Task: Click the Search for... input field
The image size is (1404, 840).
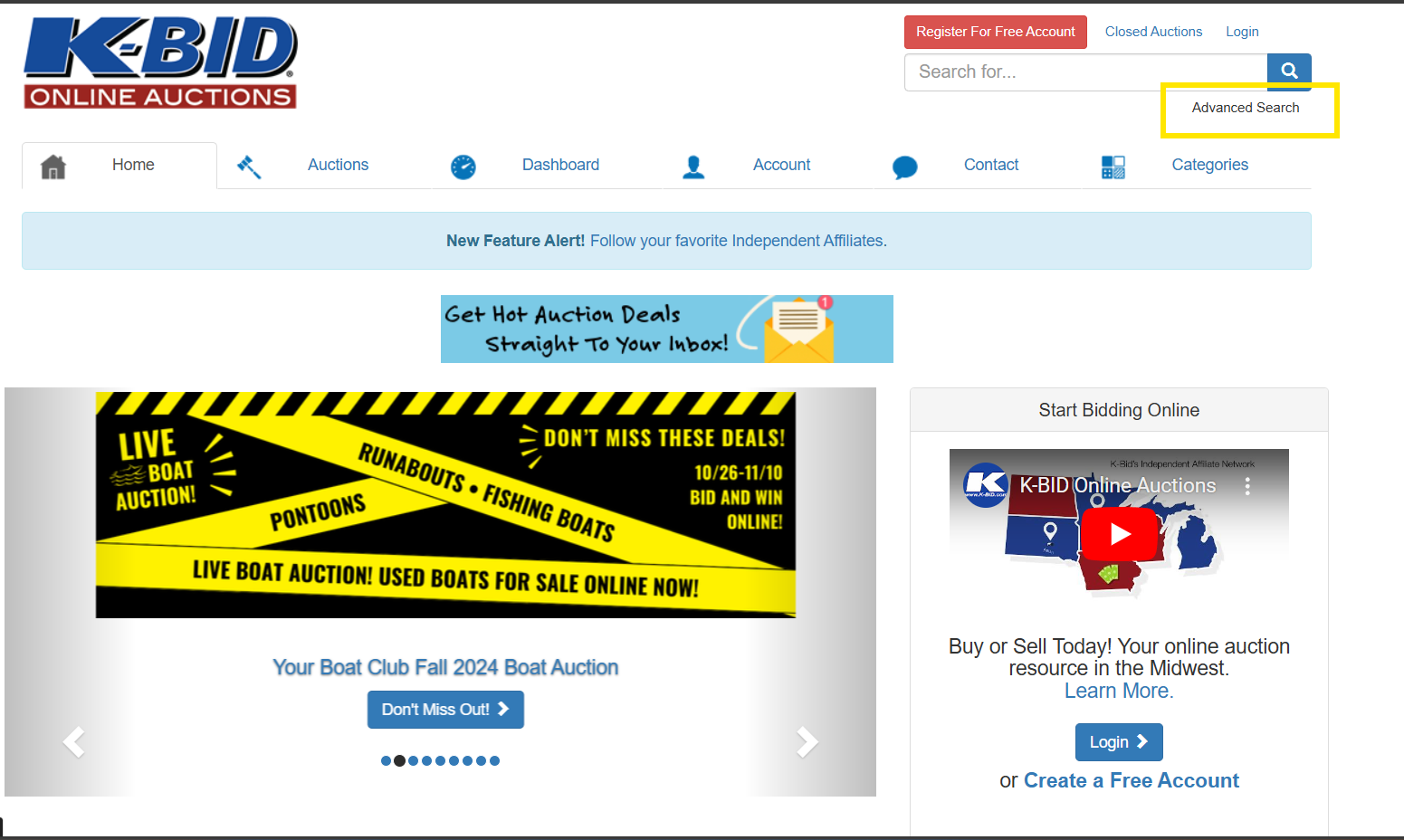Action: tap(1085, 72)
